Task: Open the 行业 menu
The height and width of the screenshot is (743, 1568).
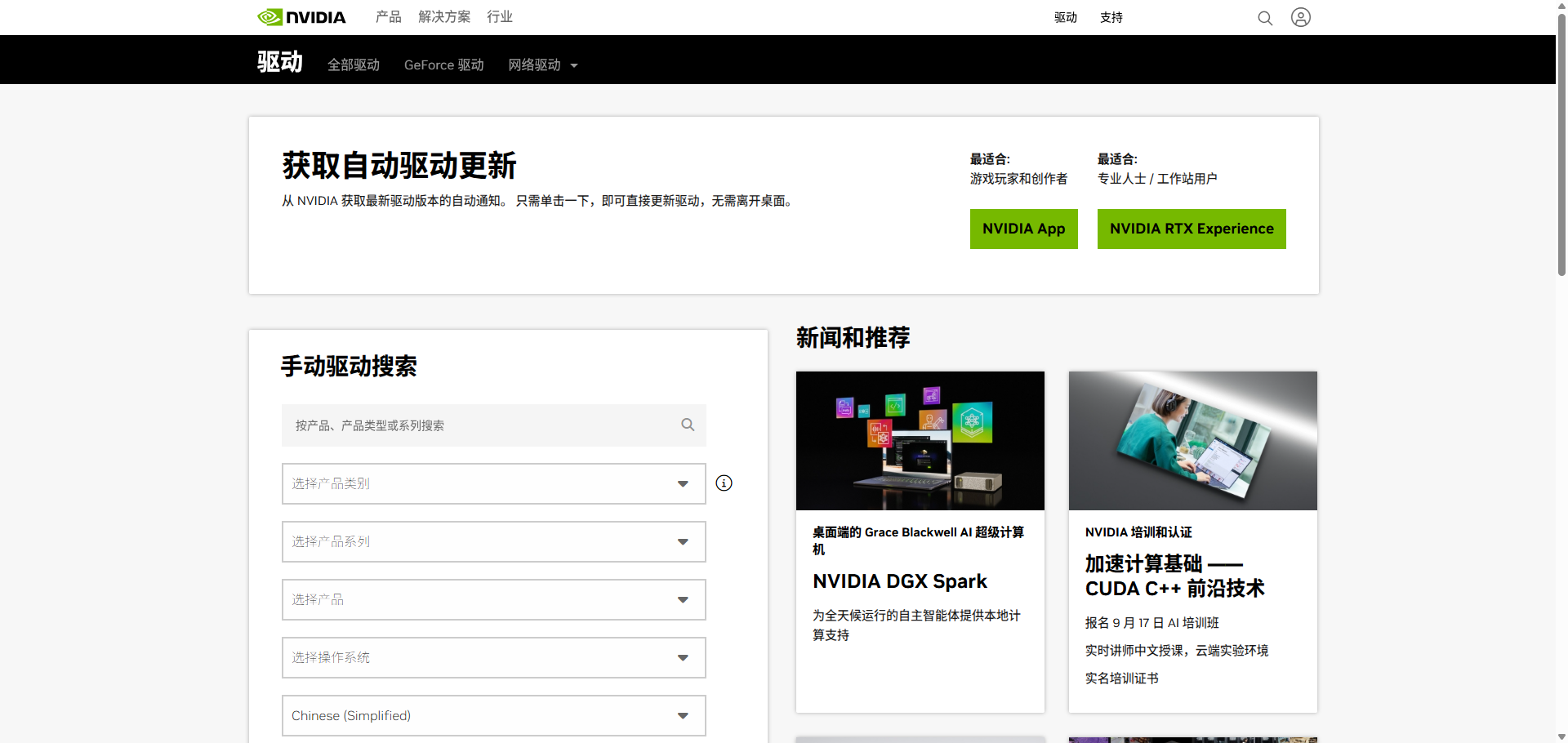Action: [x=500, y=17]
